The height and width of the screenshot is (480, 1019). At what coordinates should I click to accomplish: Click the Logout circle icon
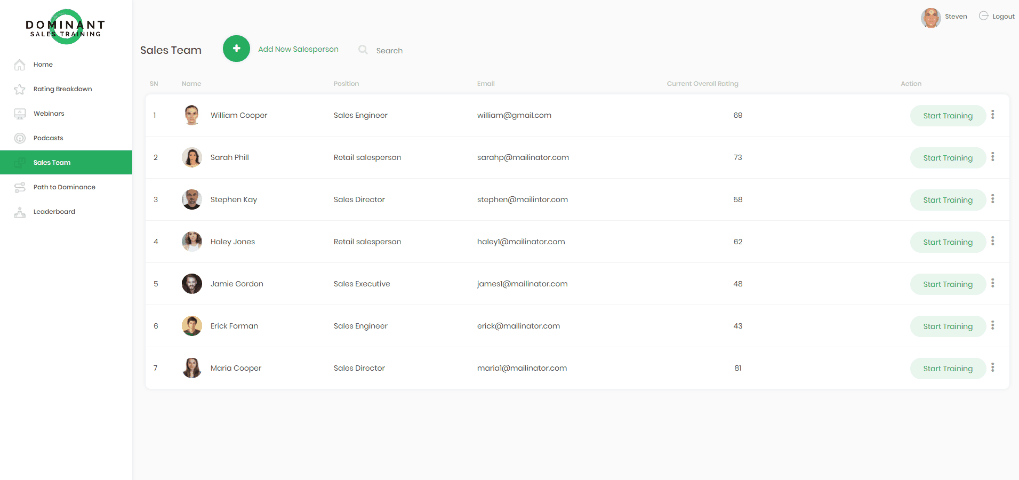pyautogui.click(x=983, y=16)
